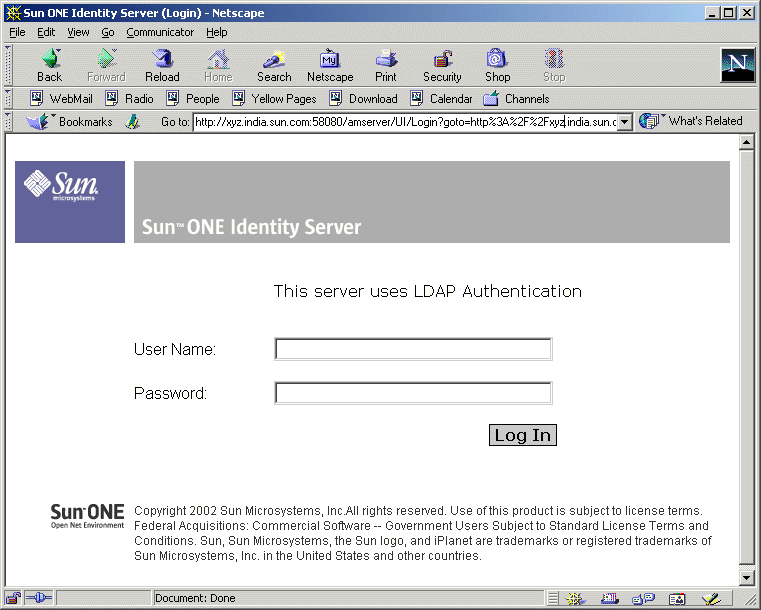Open the People personal toolbar link

coord(193,99)
